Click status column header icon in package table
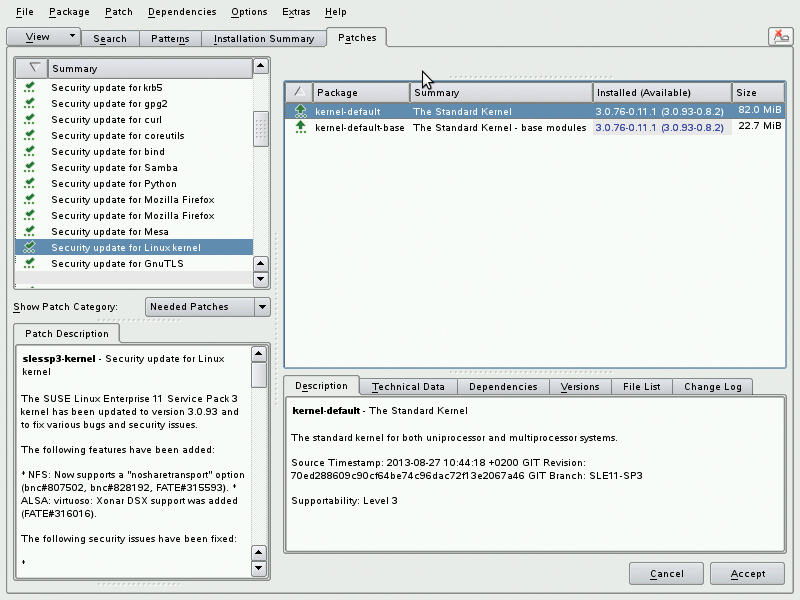Screen dimensions: 800x600 [299, 92]
